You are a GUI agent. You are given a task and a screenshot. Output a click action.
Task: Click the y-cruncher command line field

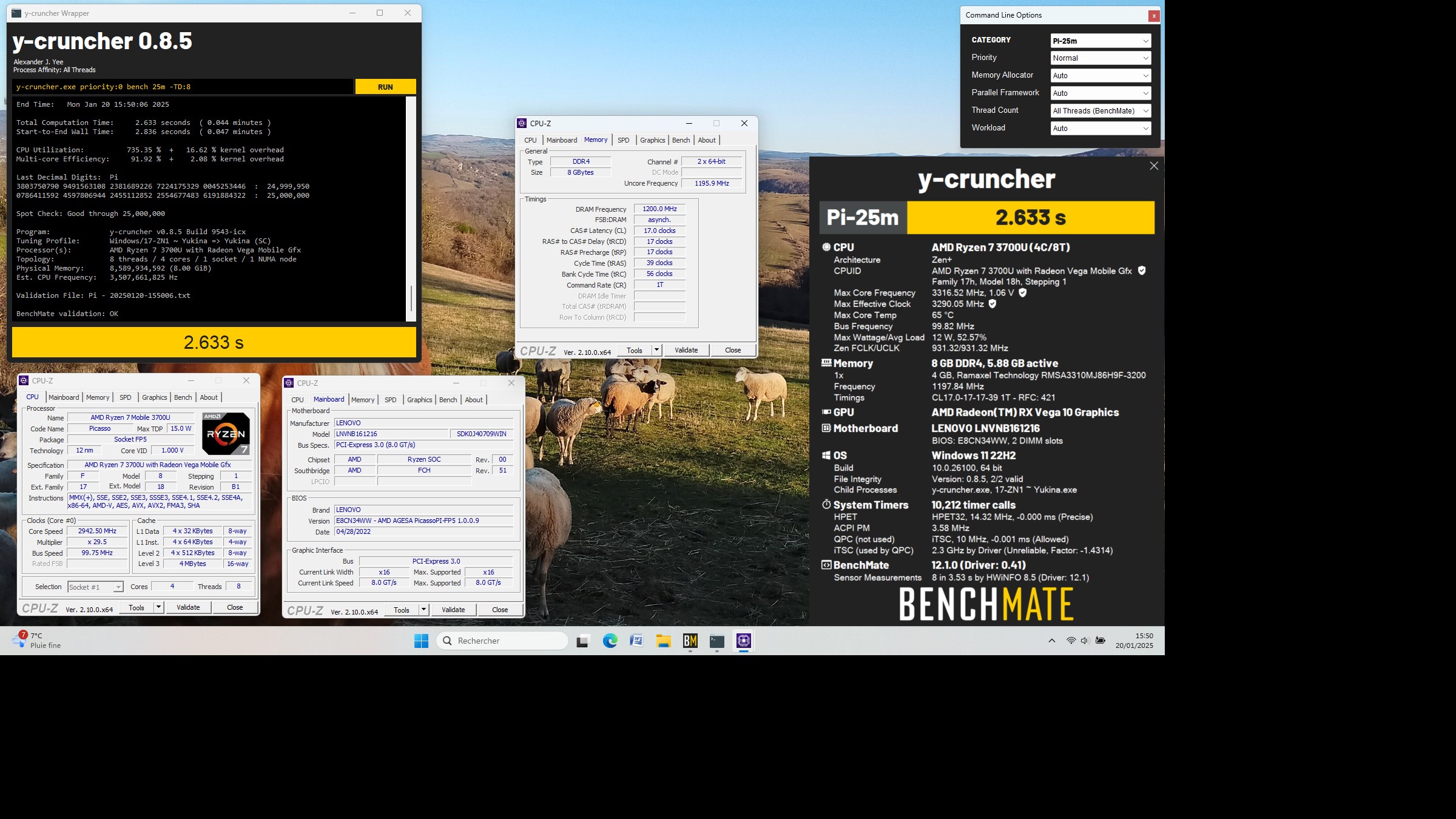point(182,87)
